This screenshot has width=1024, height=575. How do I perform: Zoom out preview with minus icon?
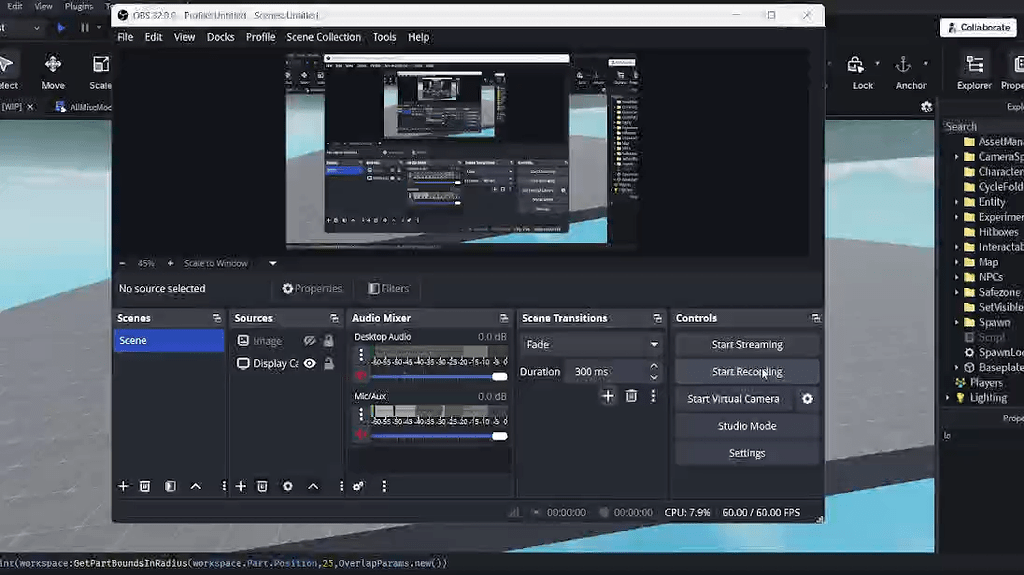click(x=122, y=263)
